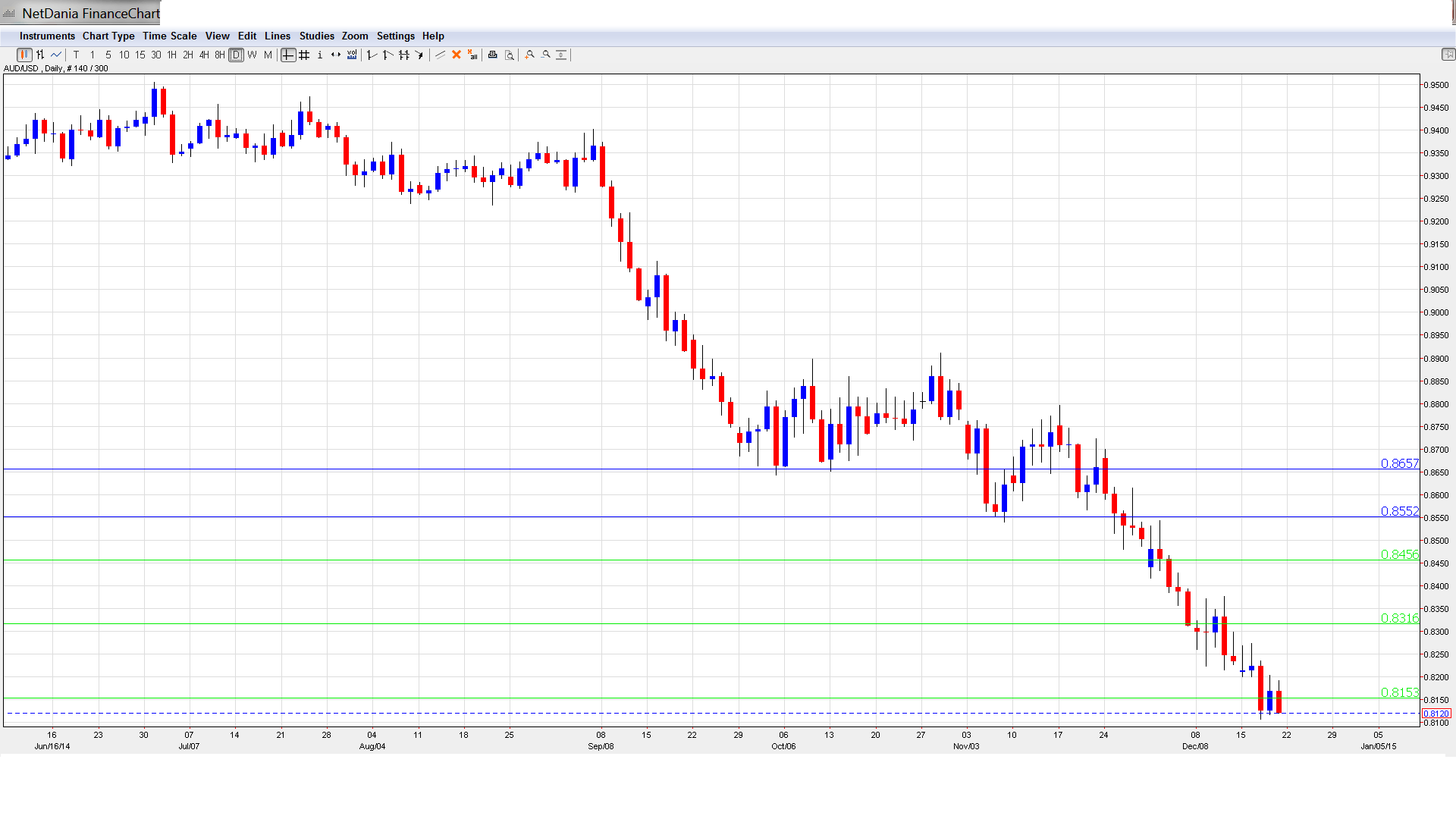Open the Instruments menu
The width and height of the screenshot is (1456, 819).
point(47,36)
